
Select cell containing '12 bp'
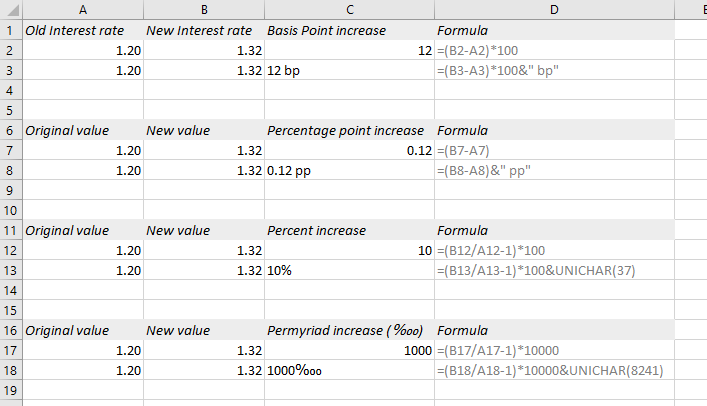pyautogui.click(x=349, y=70)
